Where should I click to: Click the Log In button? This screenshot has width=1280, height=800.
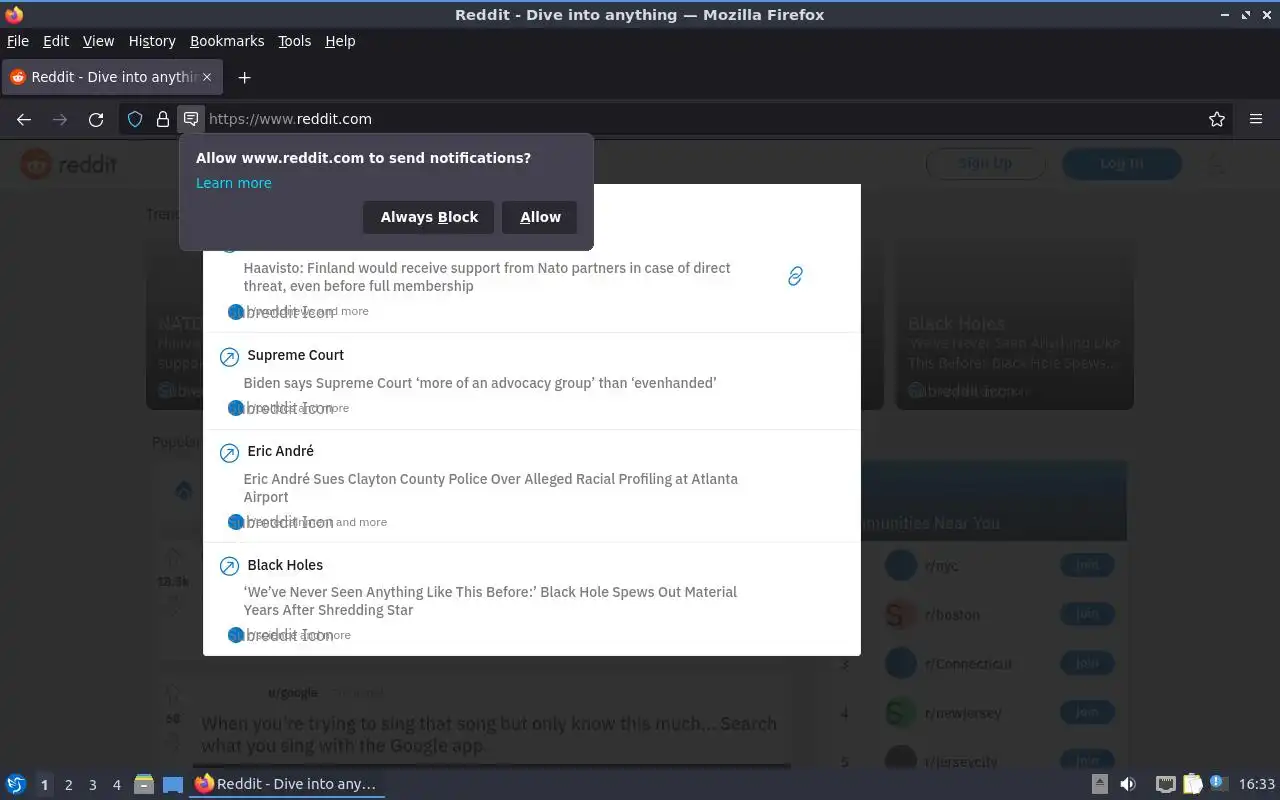[1121, 163]
